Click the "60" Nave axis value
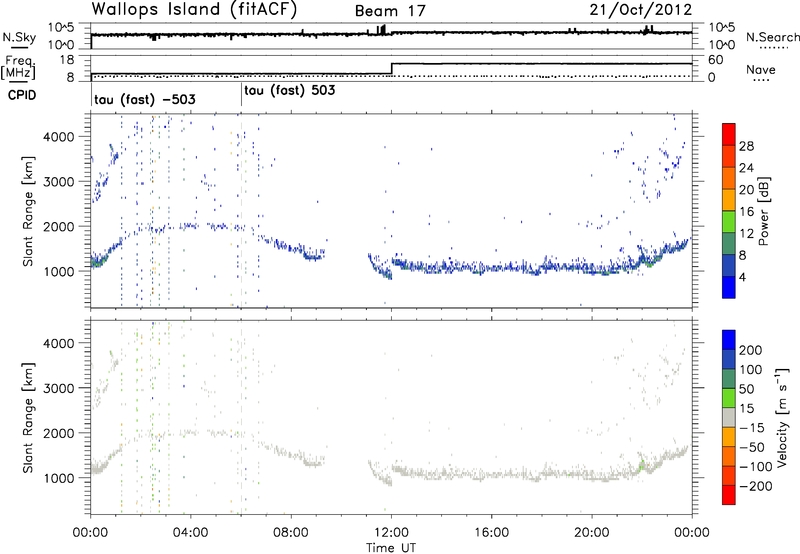This screenshot has height=554, width=800. point(716,60)
